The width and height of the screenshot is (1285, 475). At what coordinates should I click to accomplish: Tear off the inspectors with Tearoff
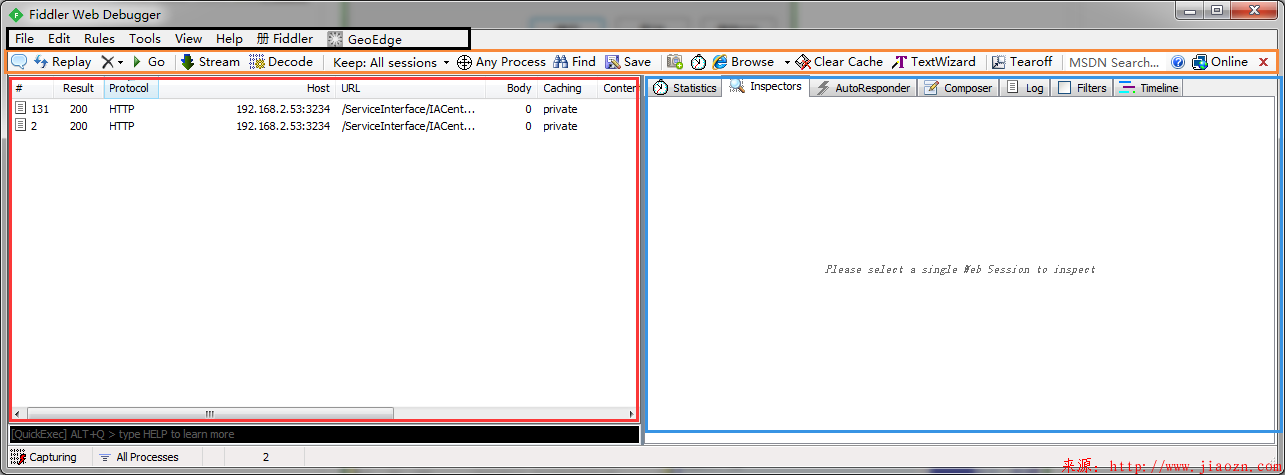[1022, 62]
